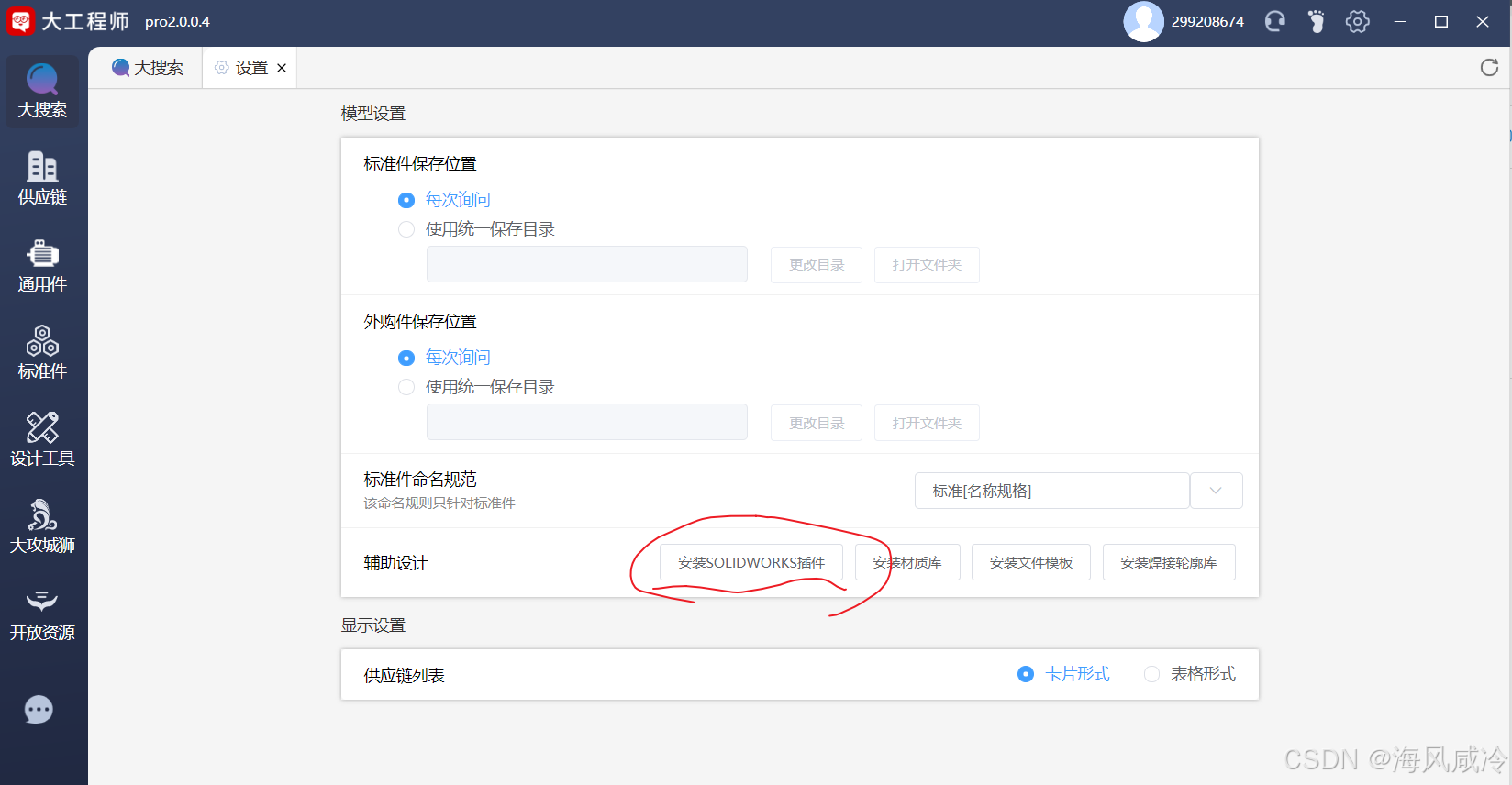Choose 卡片形式 for 供应链列表
This screenshot has height=785, width=1512.
tap(1064, 674)
